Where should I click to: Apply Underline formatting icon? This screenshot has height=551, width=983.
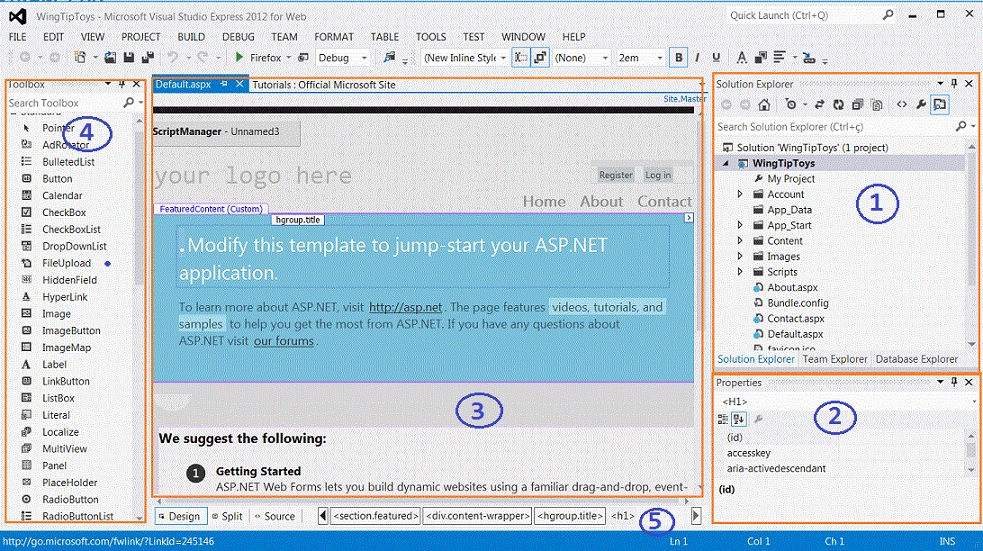point(716,58)
